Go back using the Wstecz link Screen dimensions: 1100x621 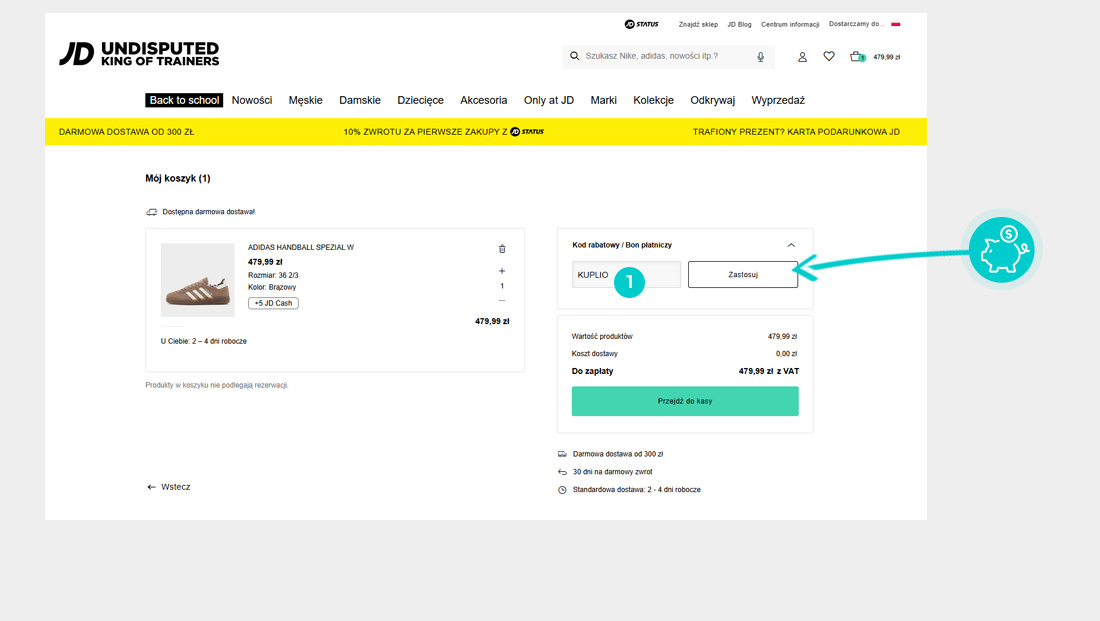[168, 487]
